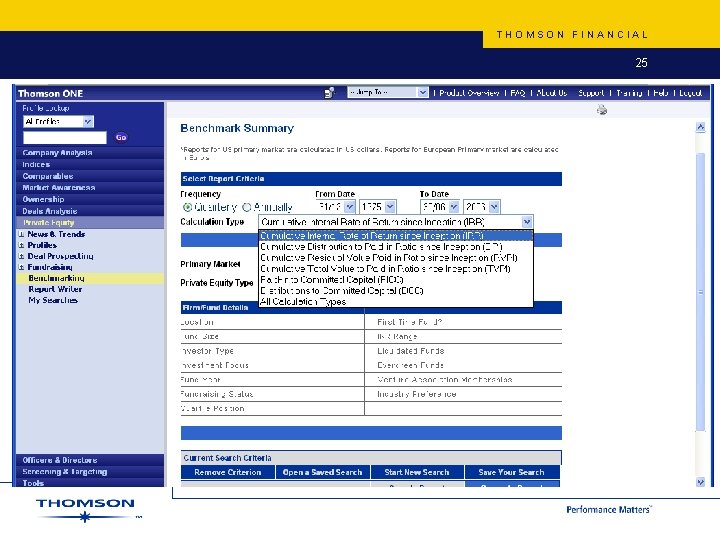Open Company Analysis in sidebar

[90, 152]
